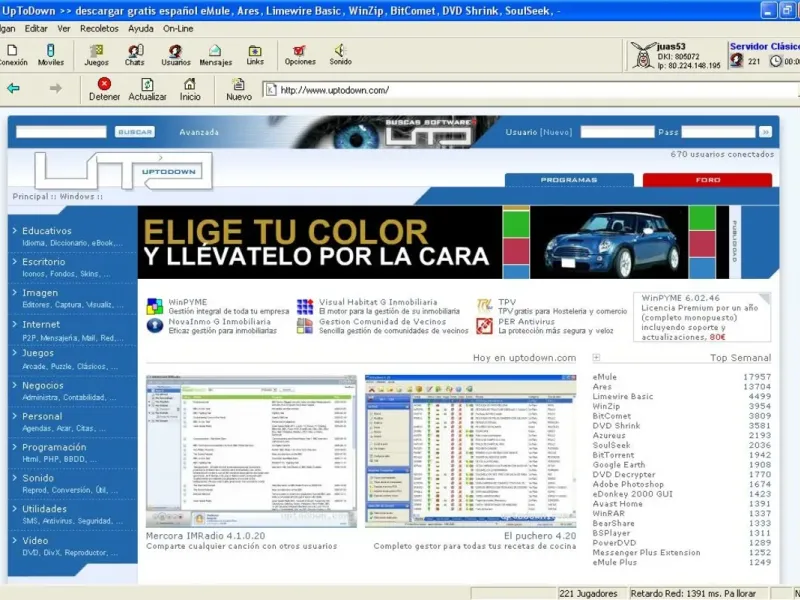Viewport: 800px width, 600px height.
Task: Open the Mercora IMRadio screenshot thumbnail
Action: (x=251, y=451)
